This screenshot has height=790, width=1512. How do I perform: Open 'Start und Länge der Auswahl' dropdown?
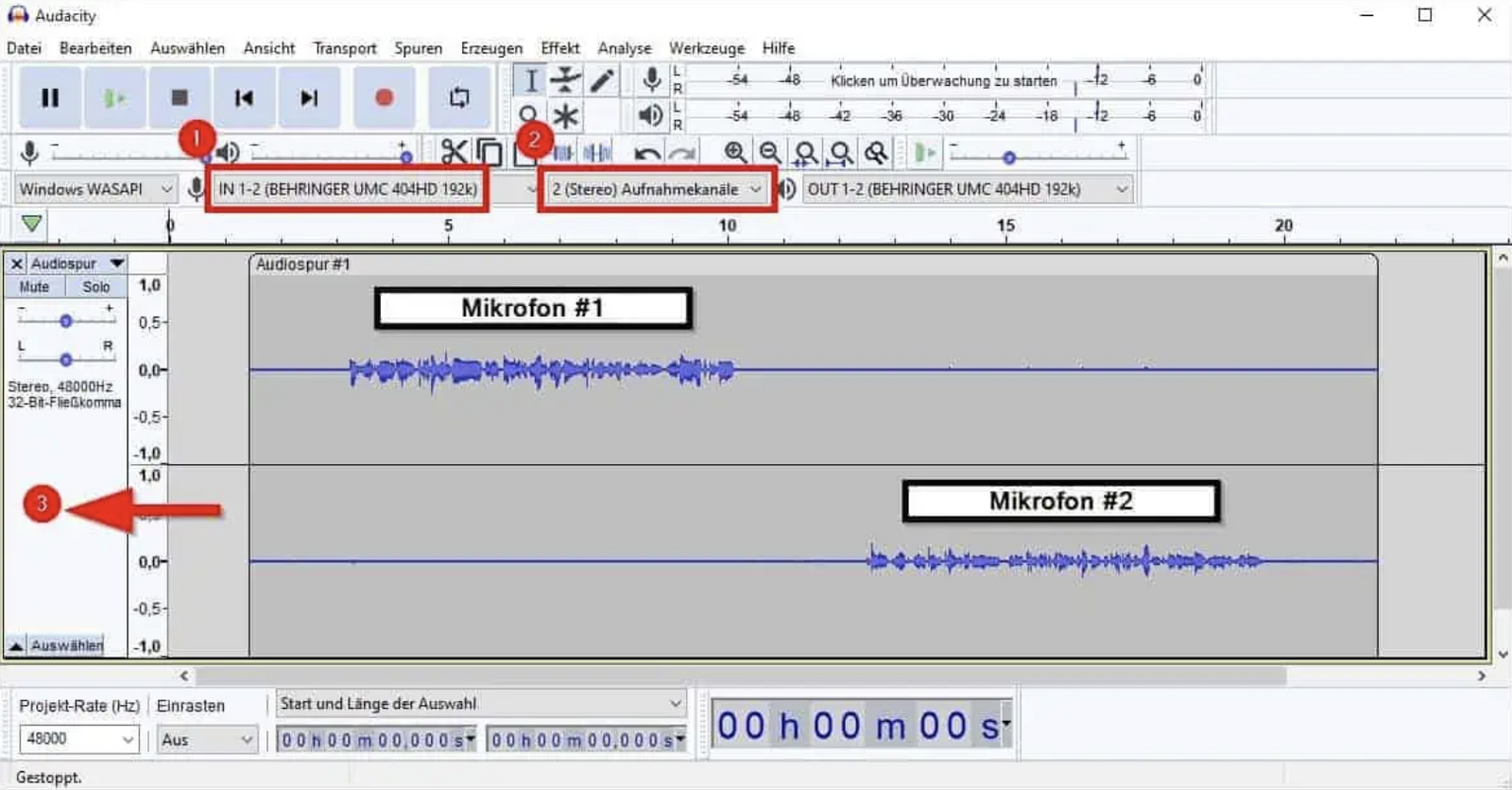(x=481, y=704)
